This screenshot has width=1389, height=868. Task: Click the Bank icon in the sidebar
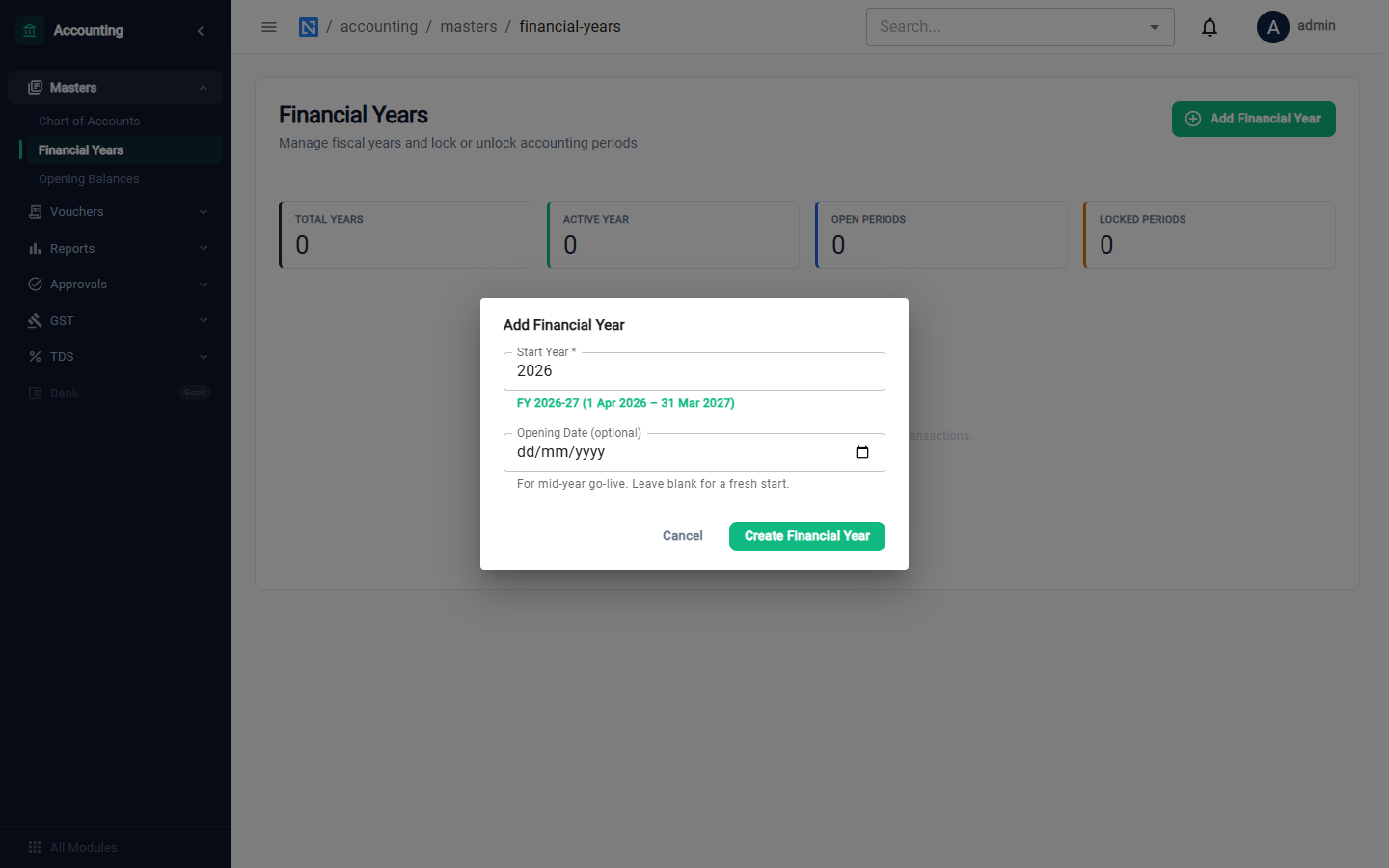click(x=35, y=393)
